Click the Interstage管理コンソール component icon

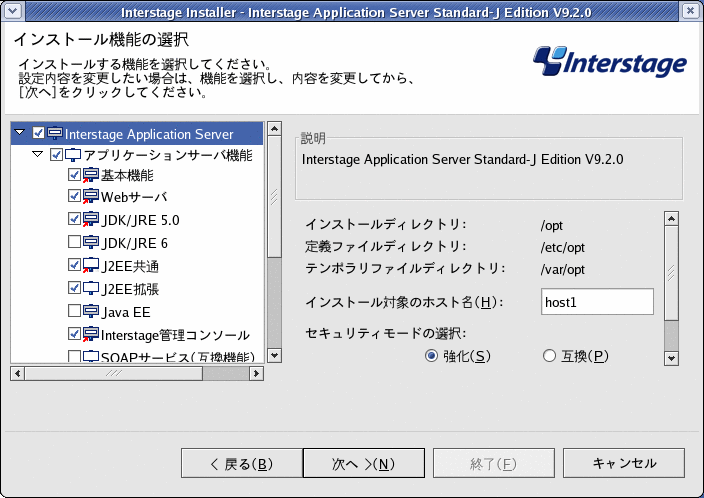pyautogui.click(x=91, y=334)
